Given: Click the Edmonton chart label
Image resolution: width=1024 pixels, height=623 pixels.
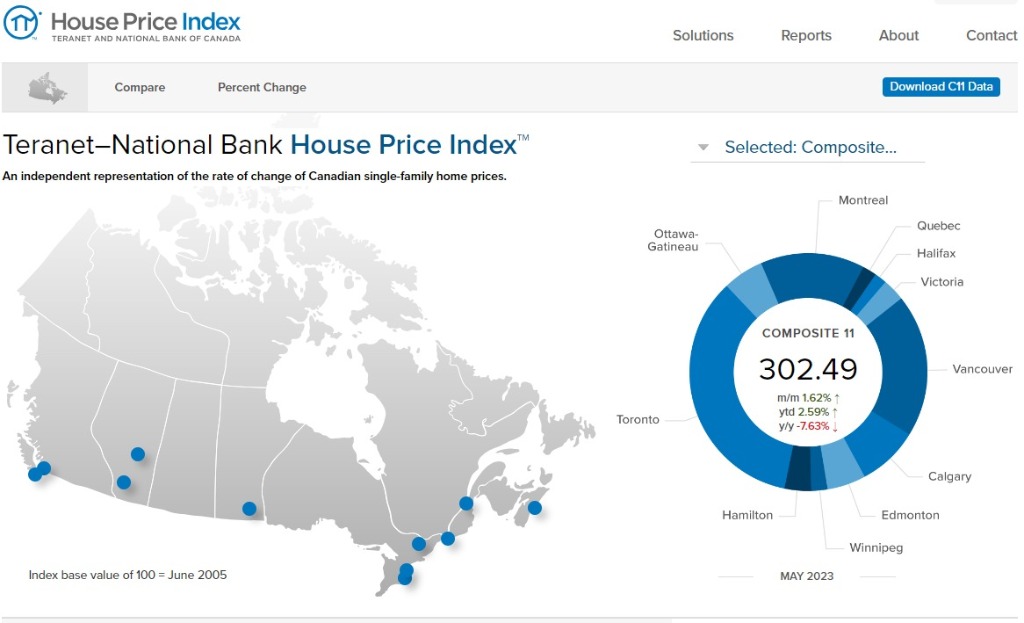Looking at the screenshot, I should click(910, 515).
